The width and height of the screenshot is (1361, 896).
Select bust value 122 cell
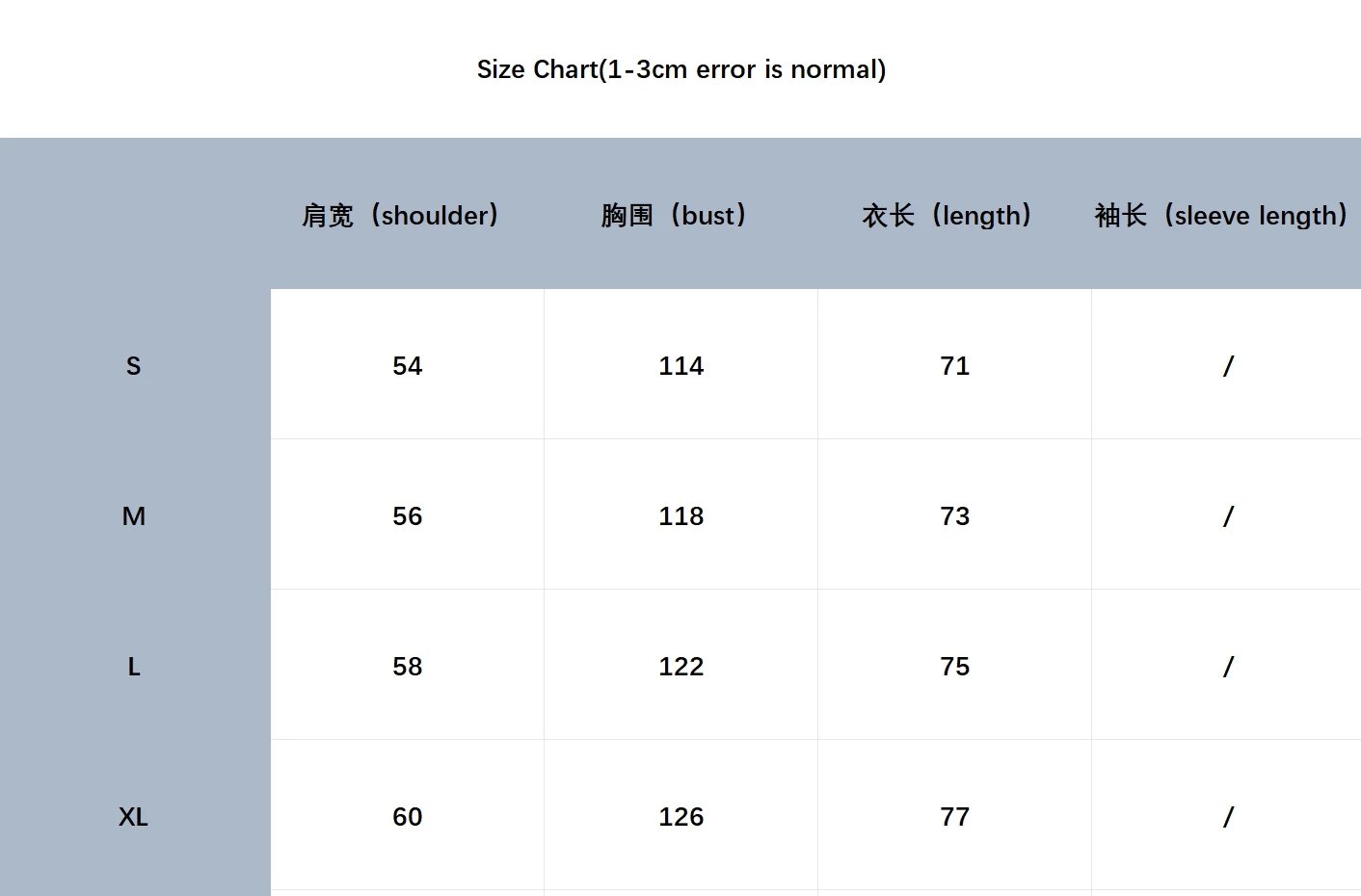(680, 666)
